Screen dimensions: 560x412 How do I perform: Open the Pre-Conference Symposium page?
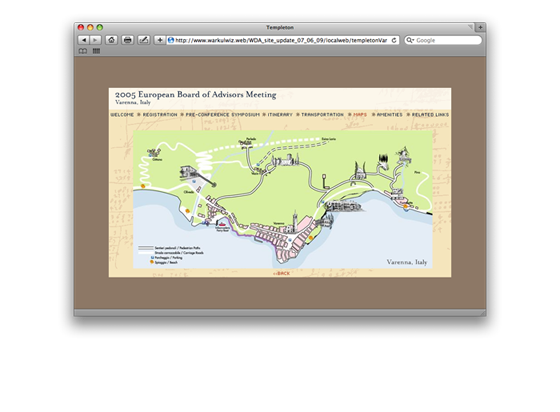point(222,115)
